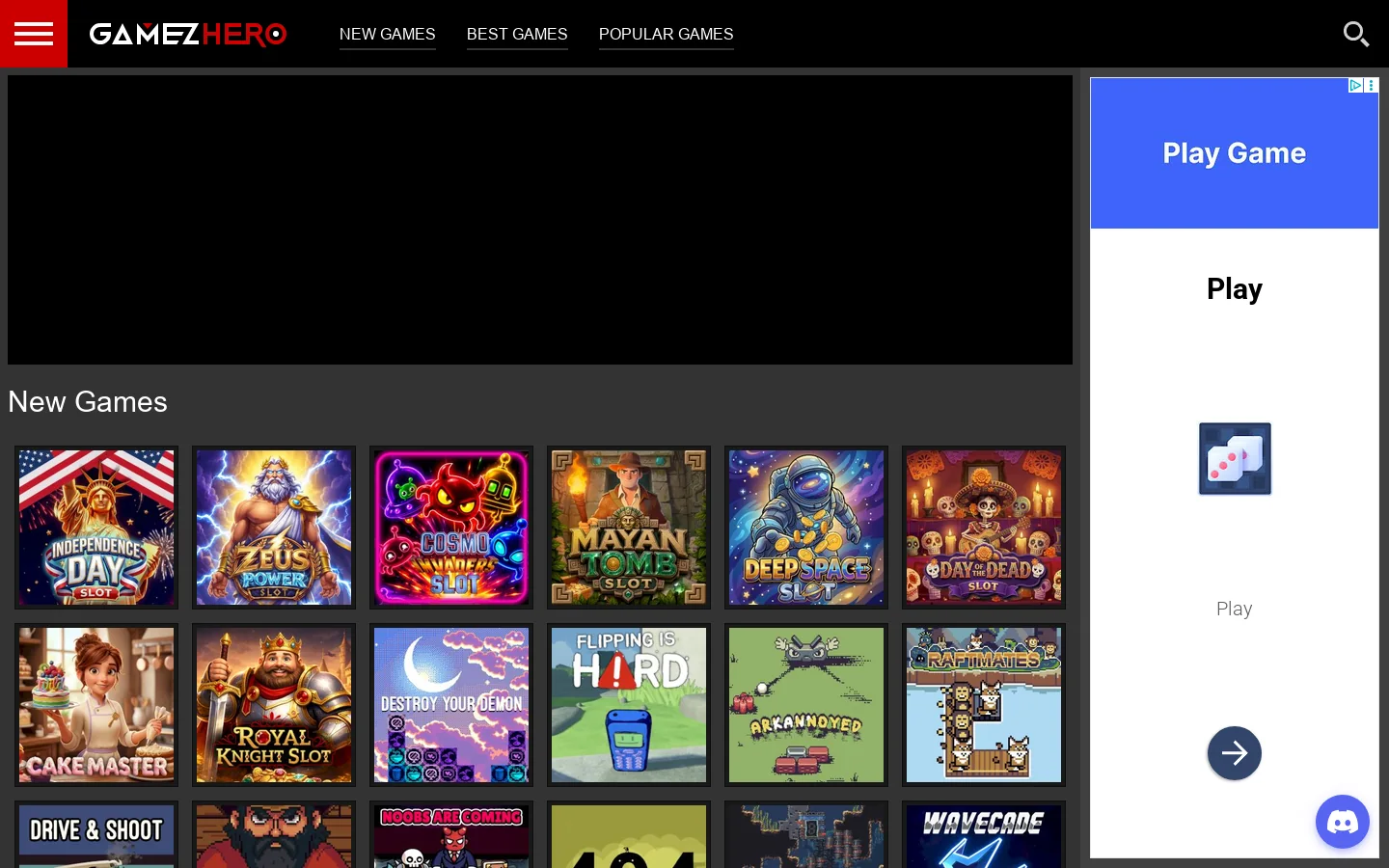Open Cosmo Invaders Slot game
1389x868 pixels.
pos(451,528)
